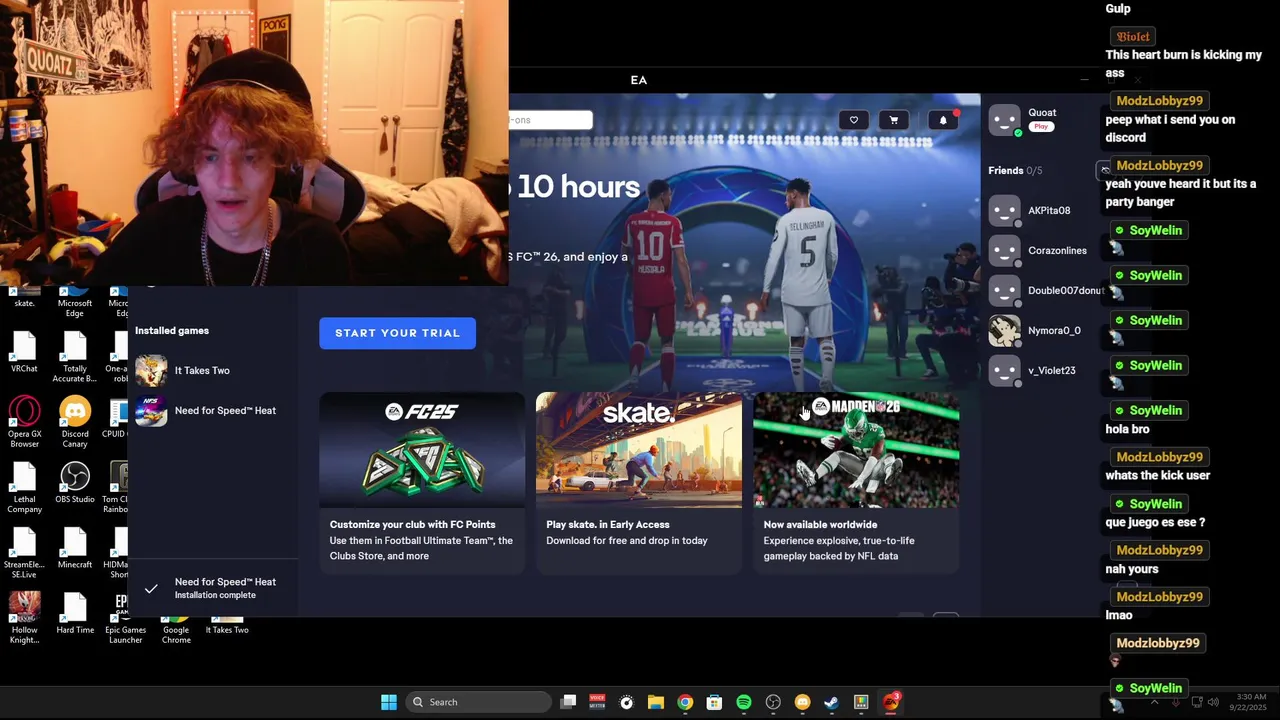This screenshot has height=720, width=1280.
Task: Open Hard Time desktop shortcut
Action: pos(75,613)
